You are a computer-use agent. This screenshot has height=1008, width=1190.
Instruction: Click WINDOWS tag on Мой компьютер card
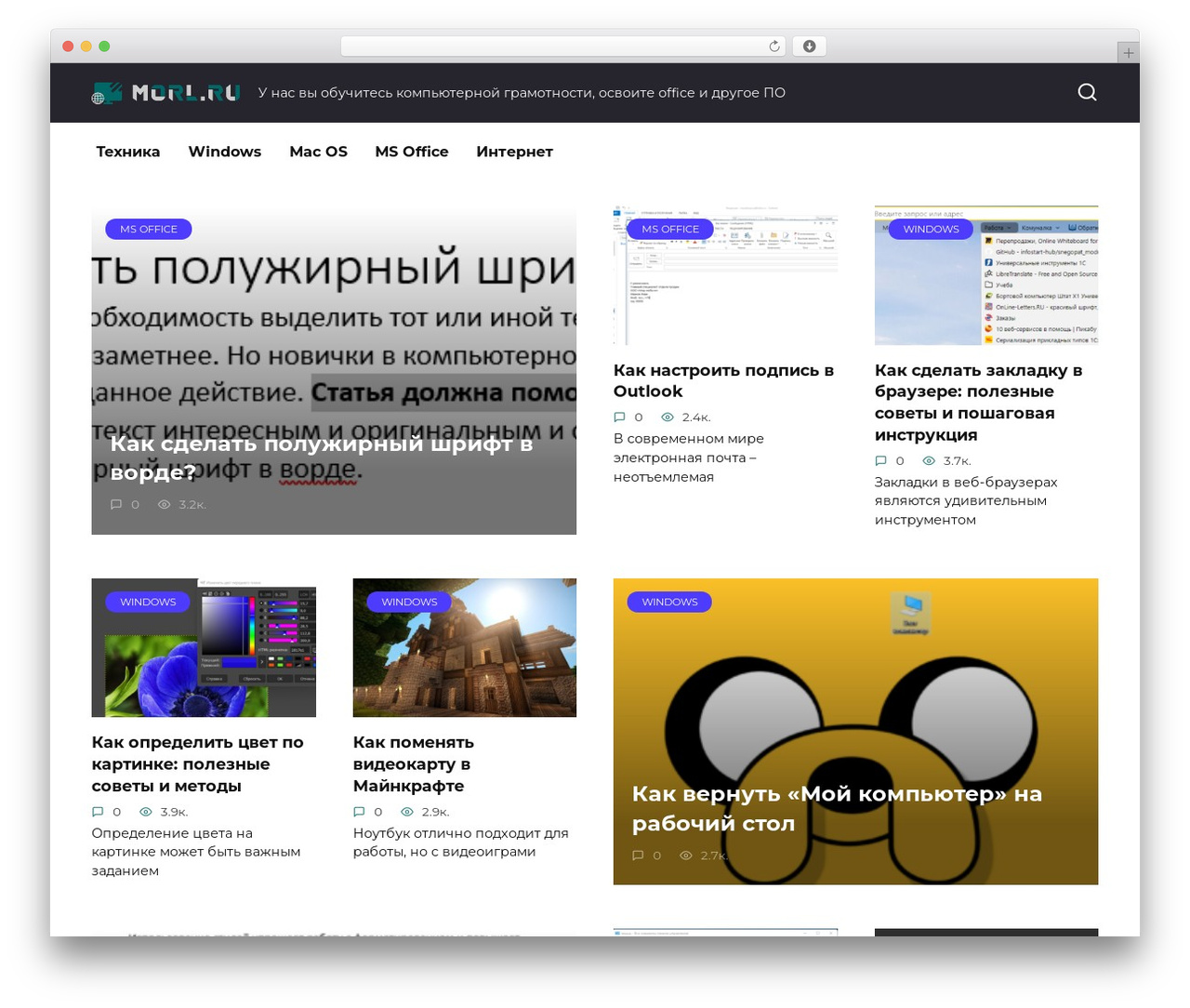669,602
